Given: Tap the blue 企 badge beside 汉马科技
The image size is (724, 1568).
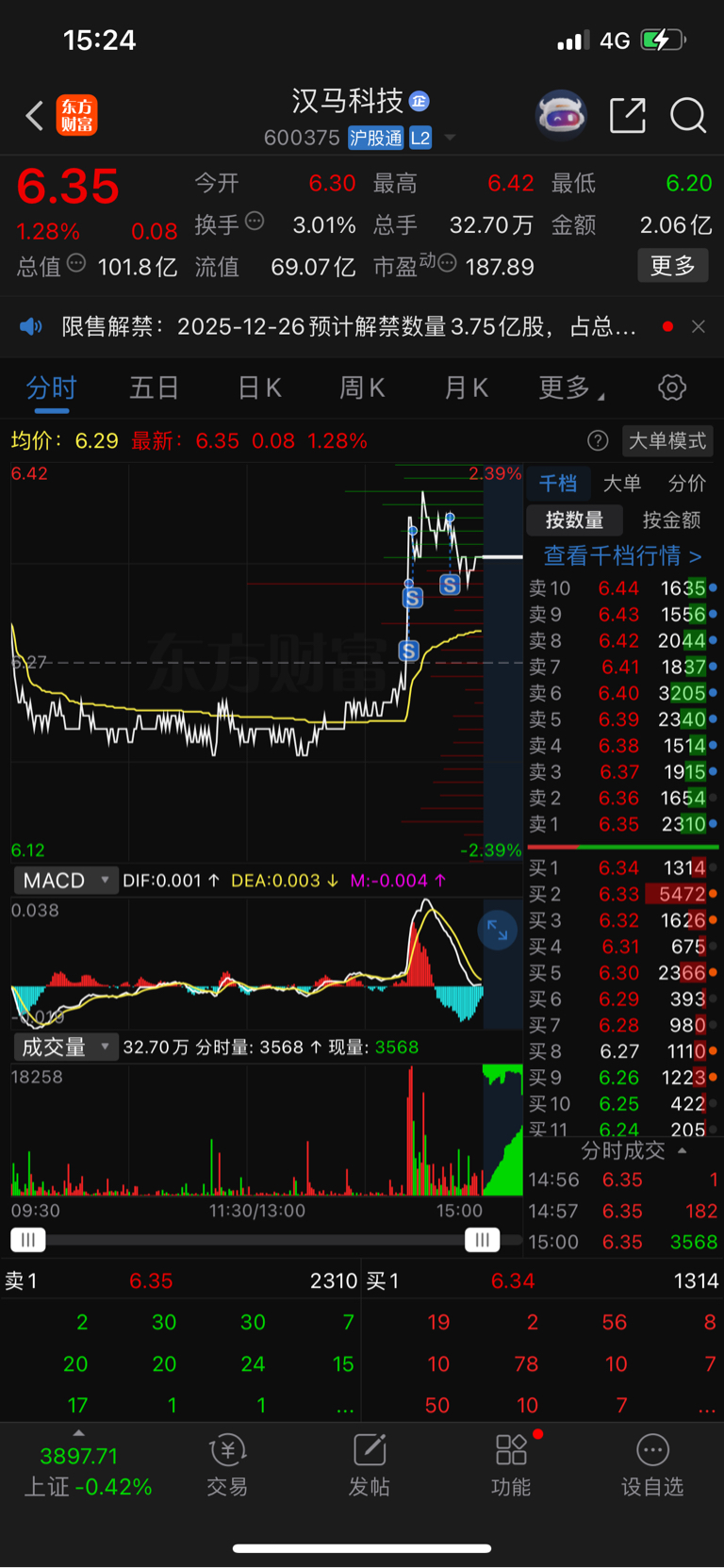Looking at the screenshot, I should [420, 101].
